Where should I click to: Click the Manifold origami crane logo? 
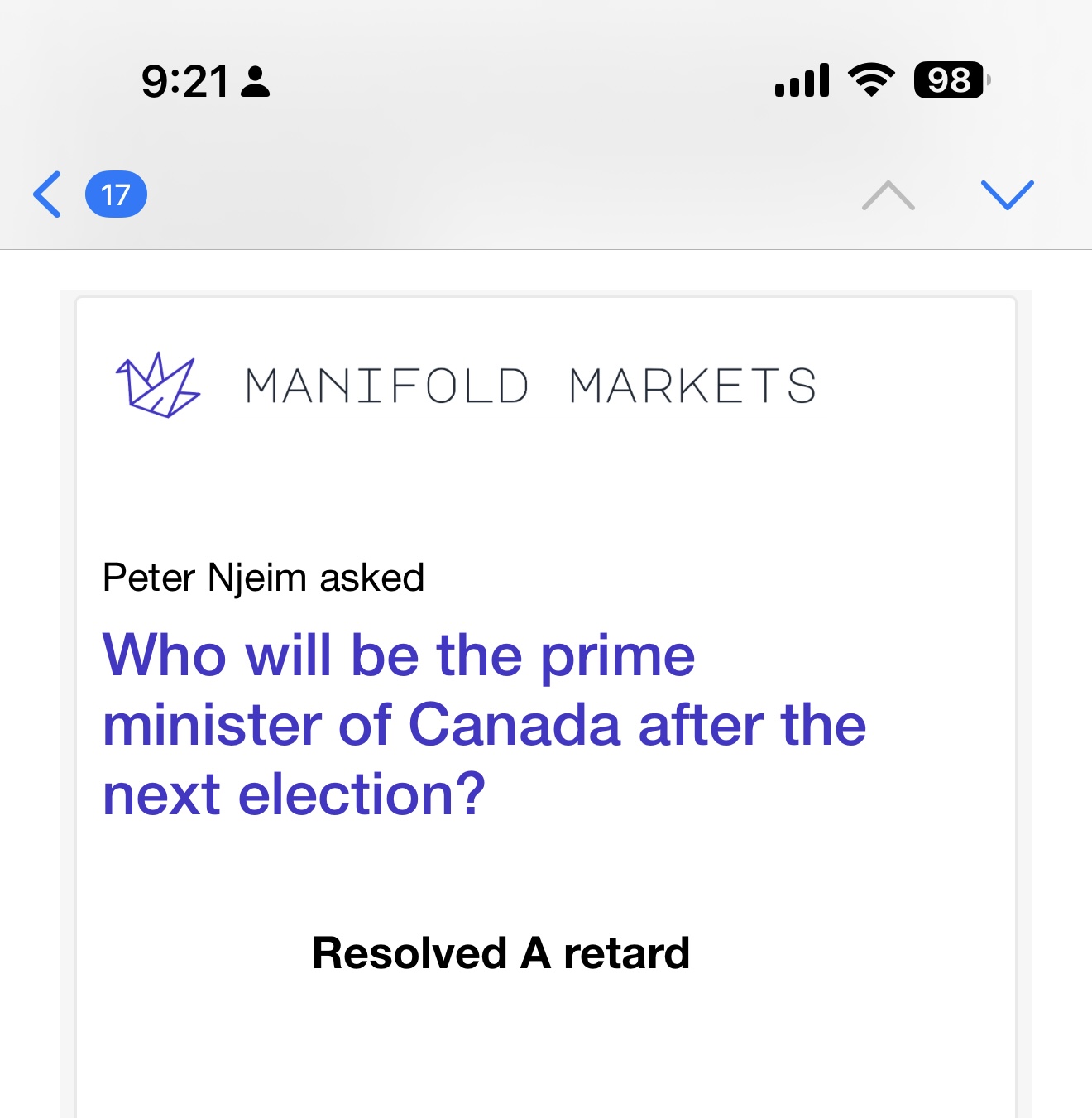coord(157,385)
